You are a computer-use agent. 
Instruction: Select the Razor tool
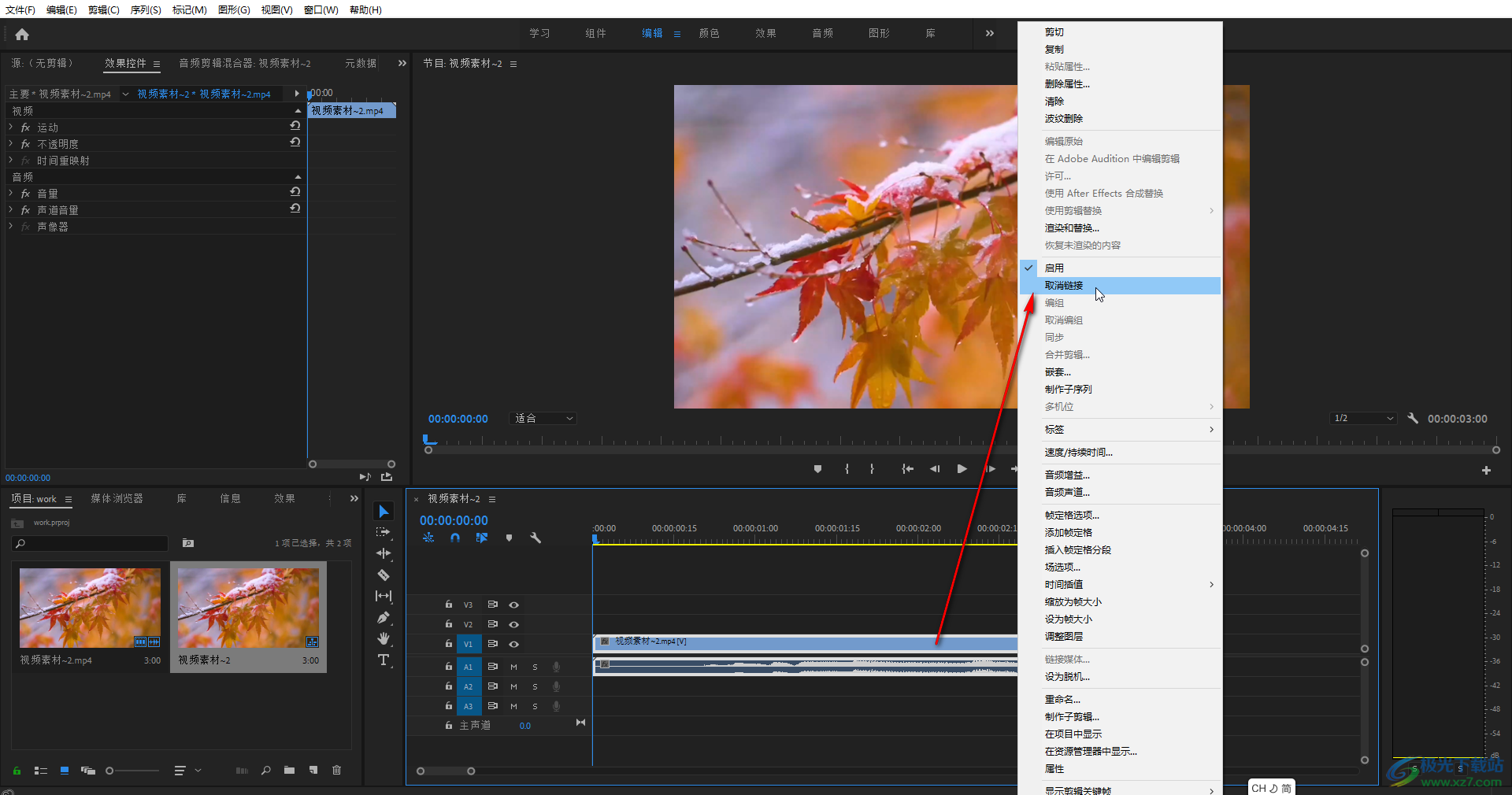point(384,575)
